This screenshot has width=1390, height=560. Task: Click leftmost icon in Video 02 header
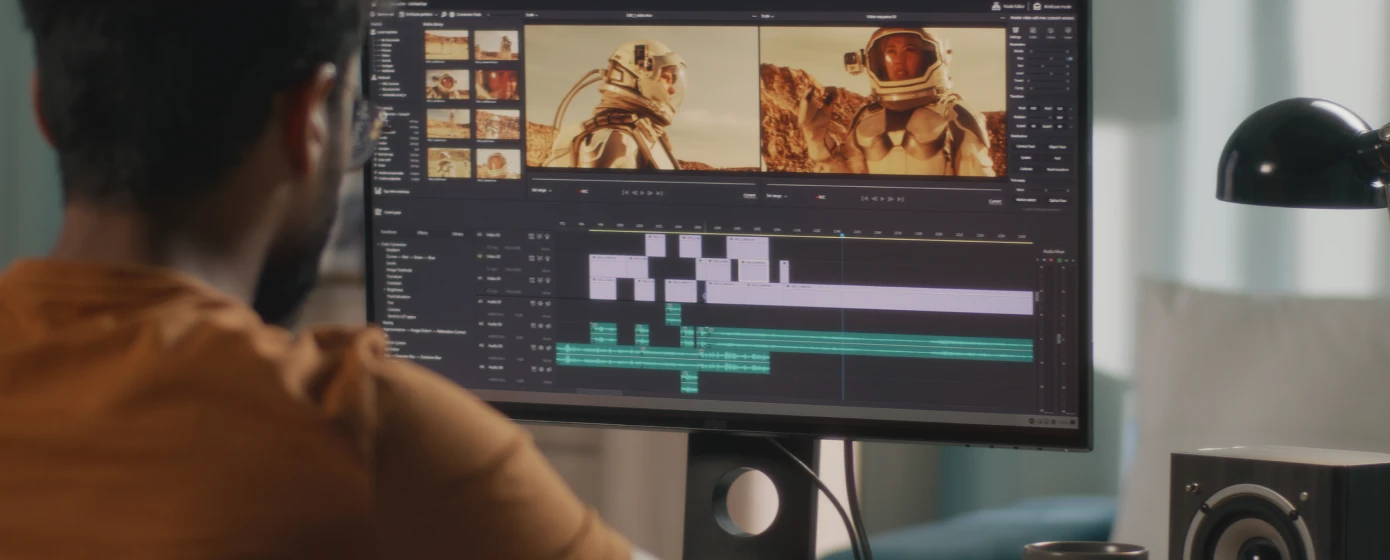(531, 258)
